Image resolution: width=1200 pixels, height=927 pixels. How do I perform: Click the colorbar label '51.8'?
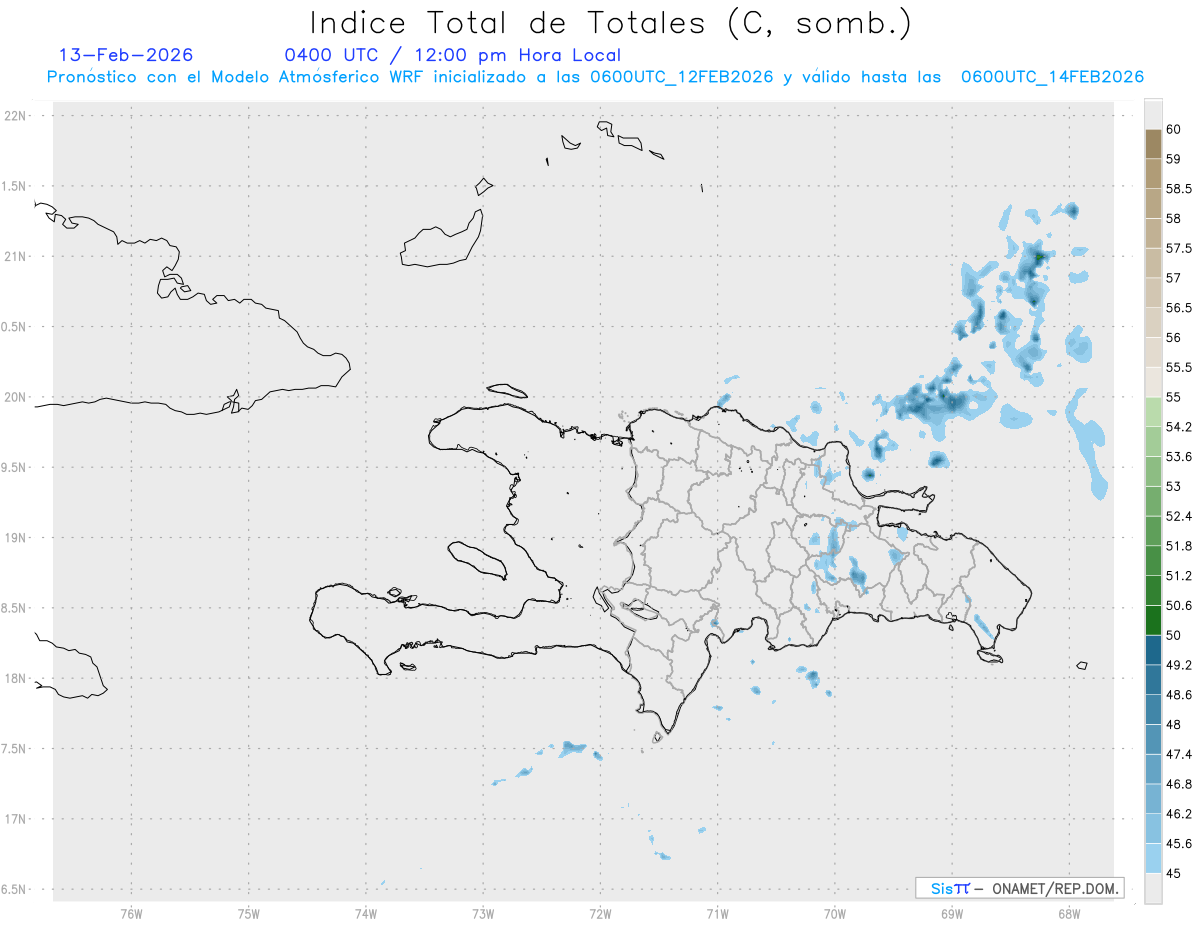click(1178, 546)
